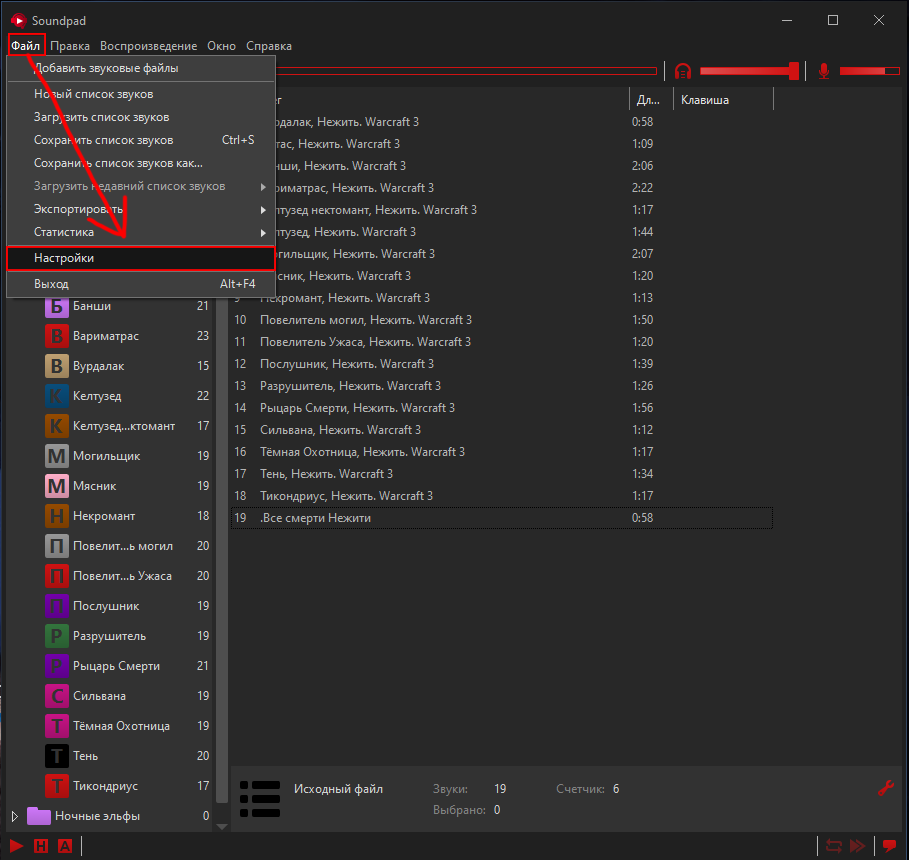Choose Добавить звуковые файлы

coord(141,68)
